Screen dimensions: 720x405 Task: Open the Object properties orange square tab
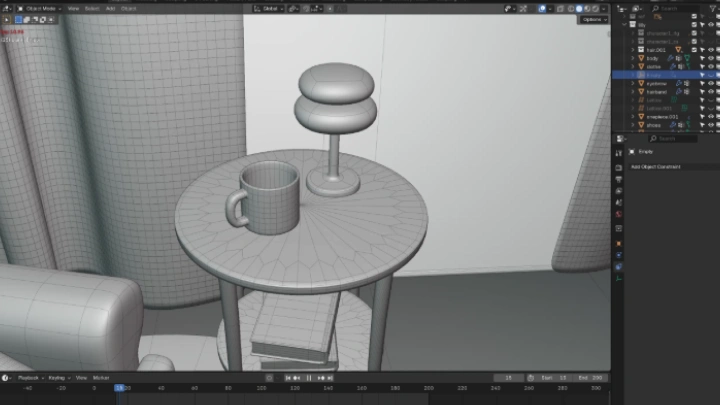619,243
